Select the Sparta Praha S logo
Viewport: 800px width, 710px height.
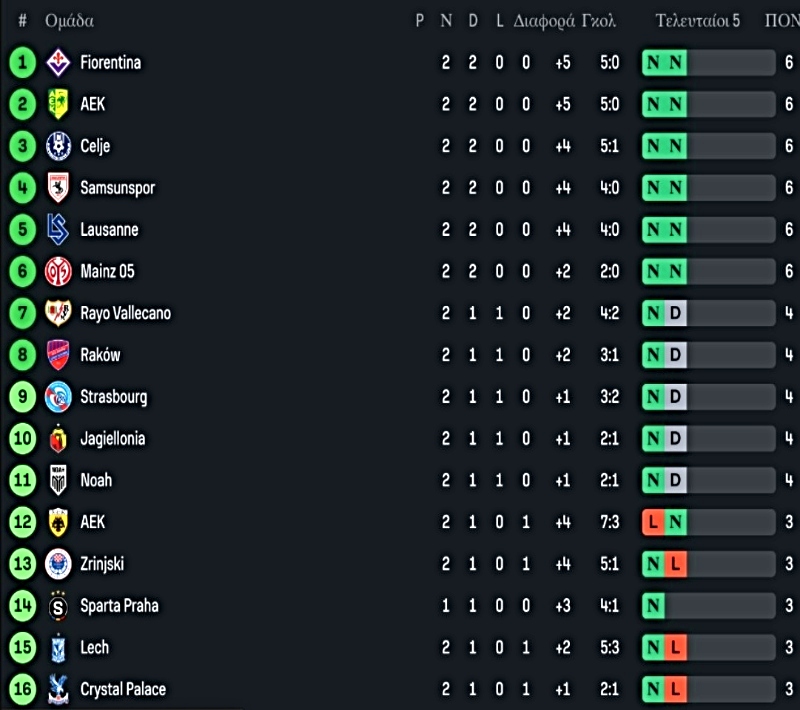(x=58, y=606)
